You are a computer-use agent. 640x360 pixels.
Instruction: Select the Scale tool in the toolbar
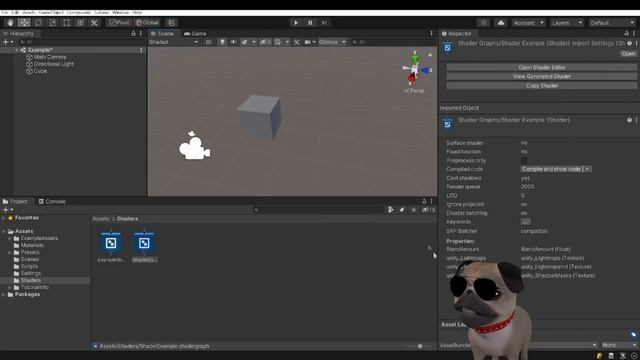tap(52, 23)
